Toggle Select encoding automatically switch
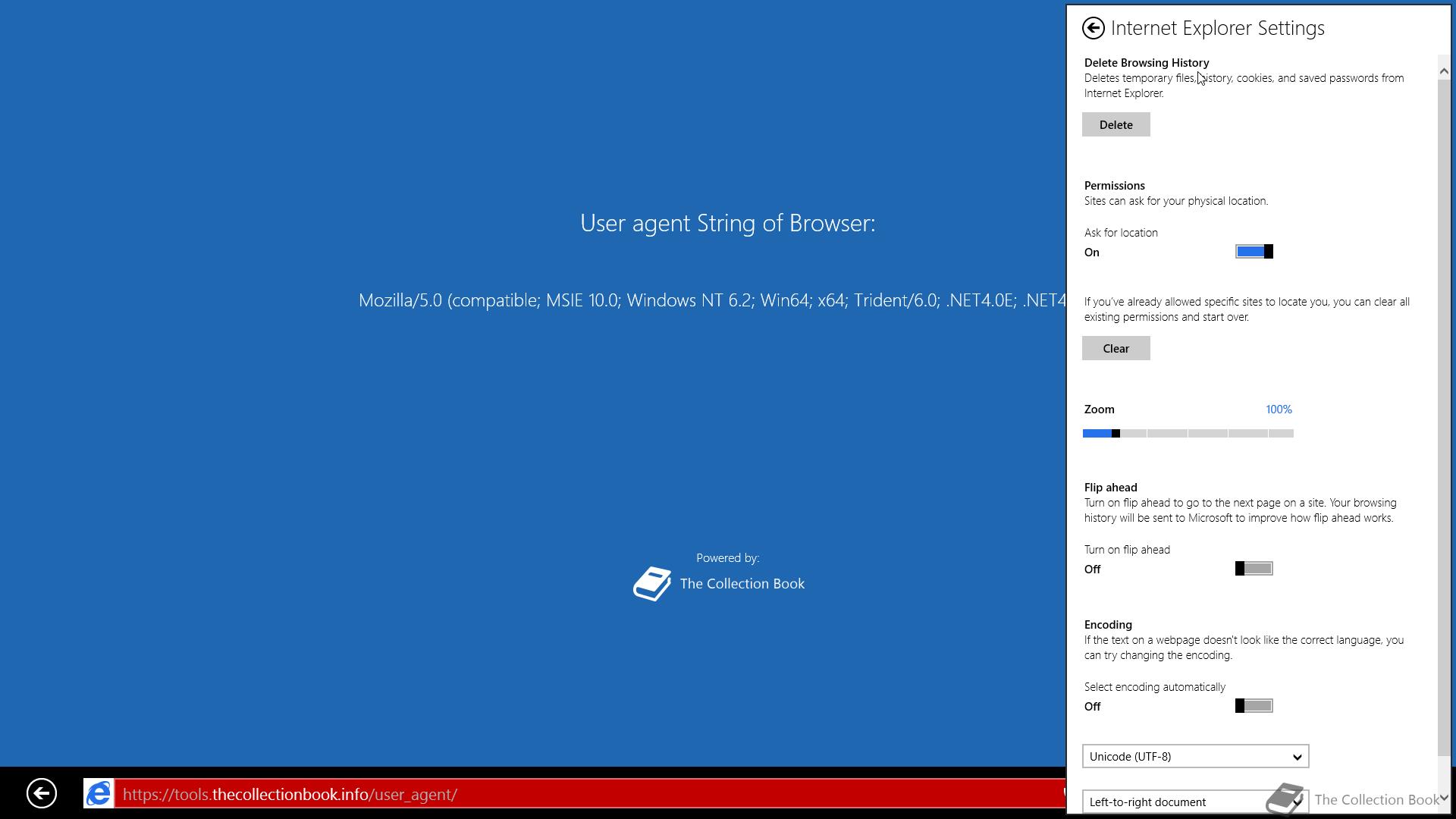Screen dimensions: 1456x819 click(x=1254, y=706)
